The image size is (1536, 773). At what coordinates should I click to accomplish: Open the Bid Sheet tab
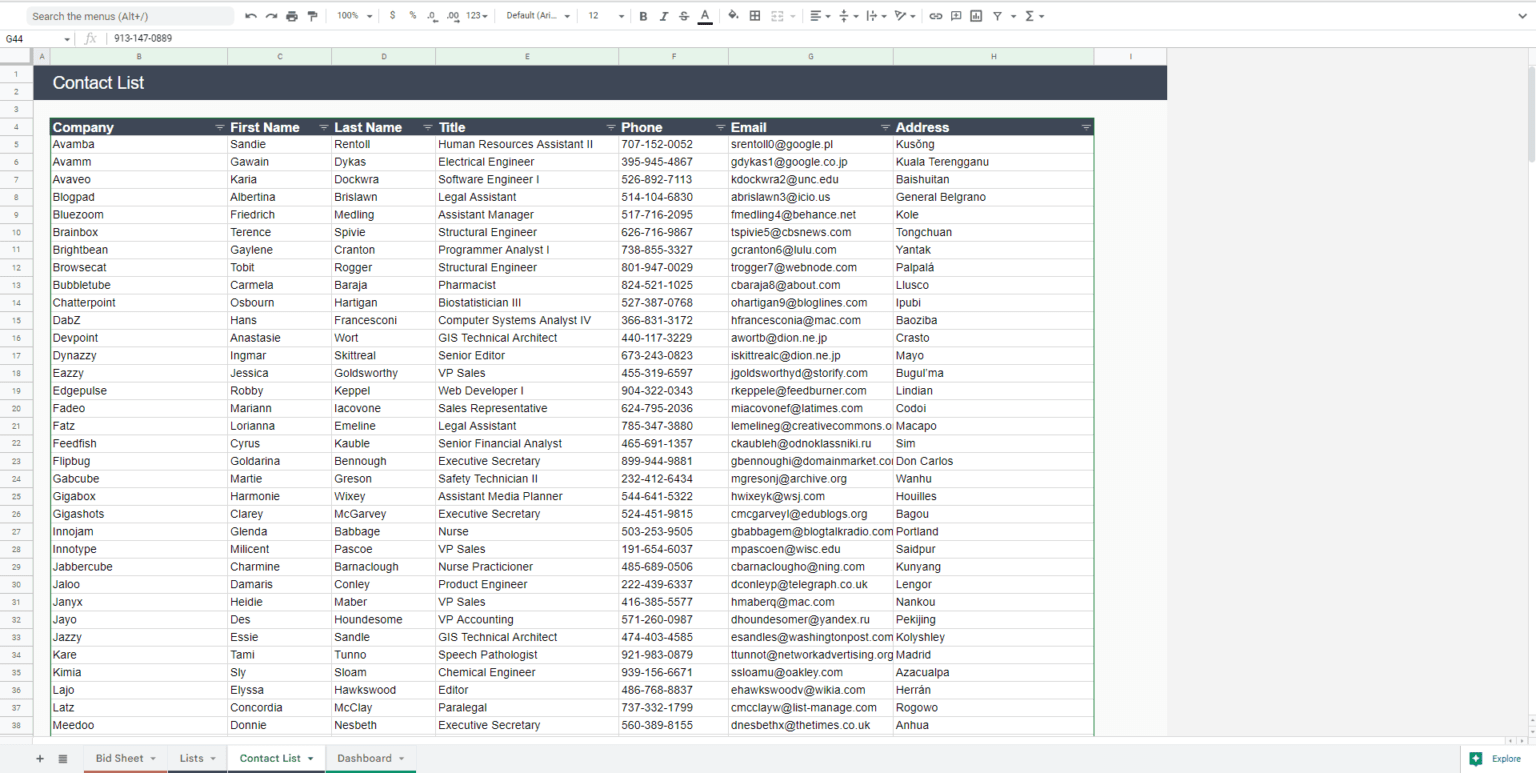118,758
